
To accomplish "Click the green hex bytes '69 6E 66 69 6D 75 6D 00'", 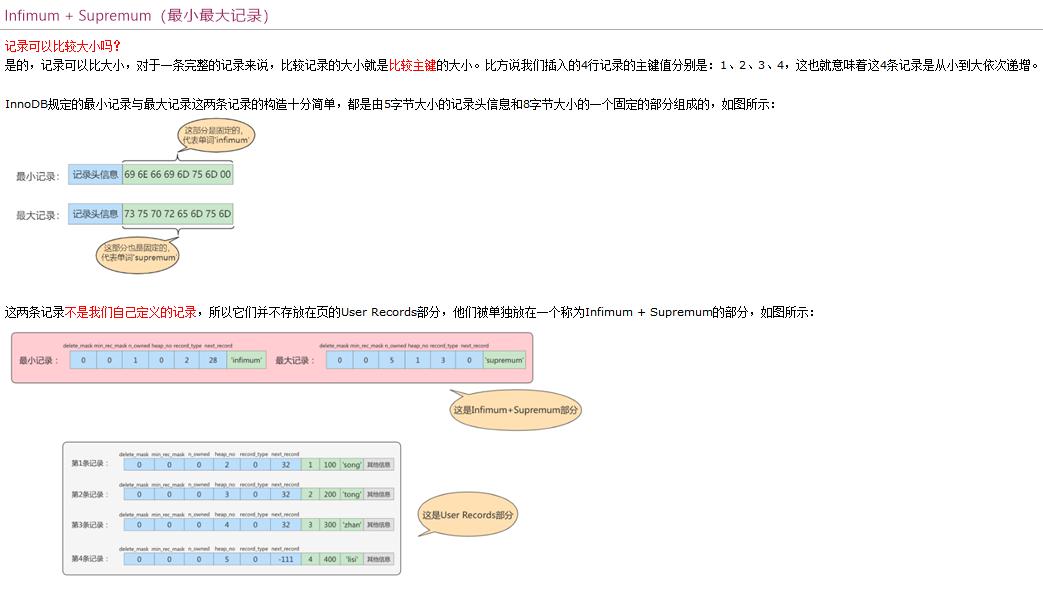I will point(178,175).
